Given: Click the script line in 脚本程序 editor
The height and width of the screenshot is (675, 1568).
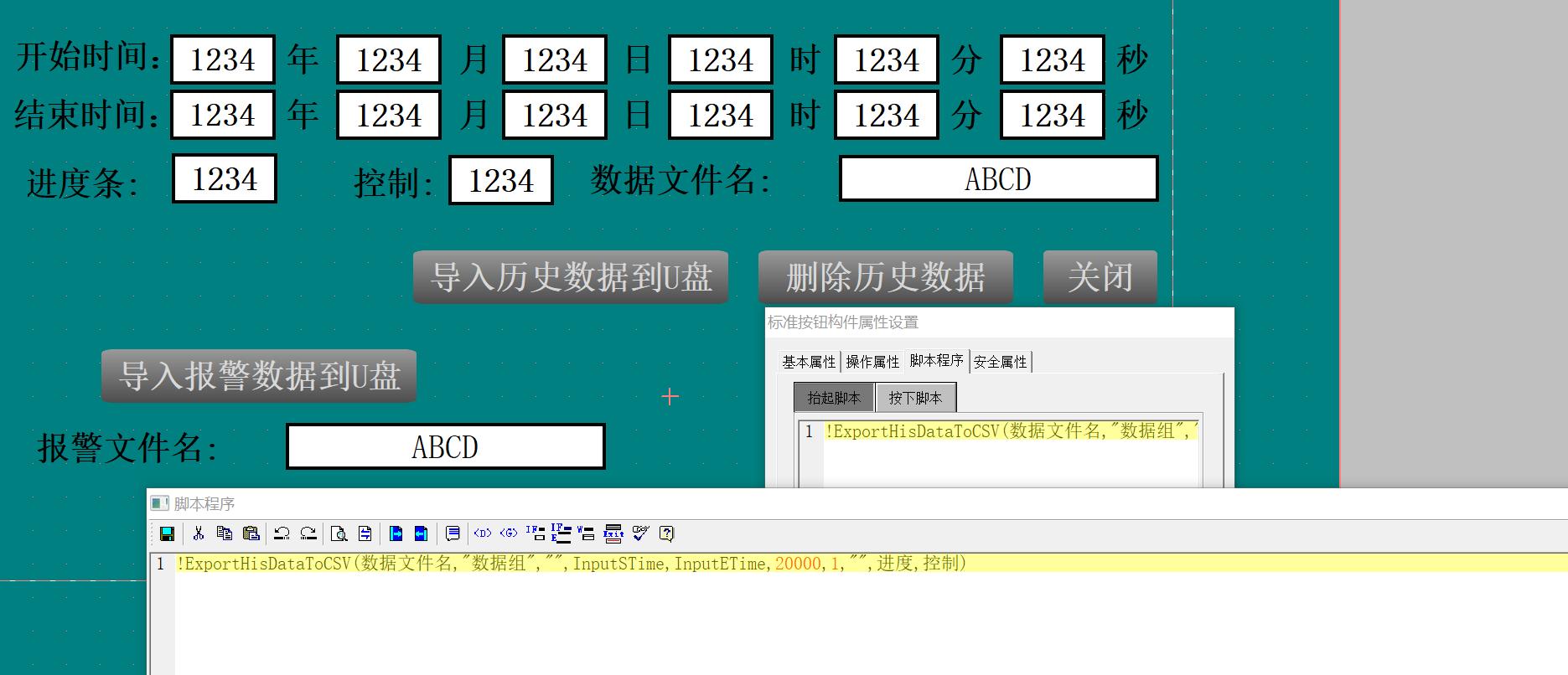Looking at the screenshot, I should coord(871,564).
